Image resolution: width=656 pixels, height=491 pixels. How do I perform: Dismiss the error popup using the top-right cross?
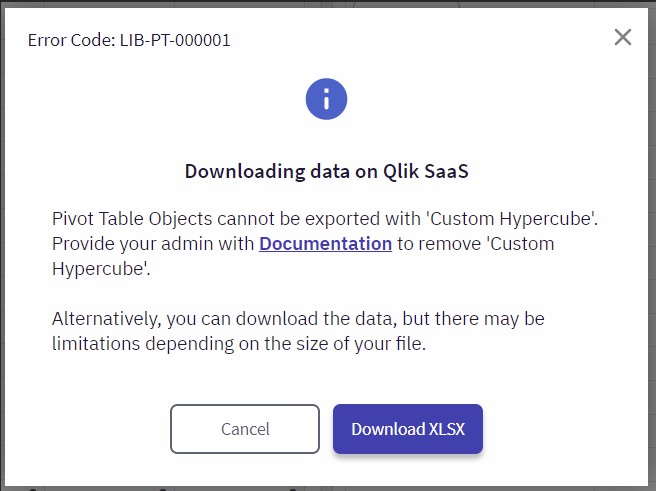tap(623, 37)
